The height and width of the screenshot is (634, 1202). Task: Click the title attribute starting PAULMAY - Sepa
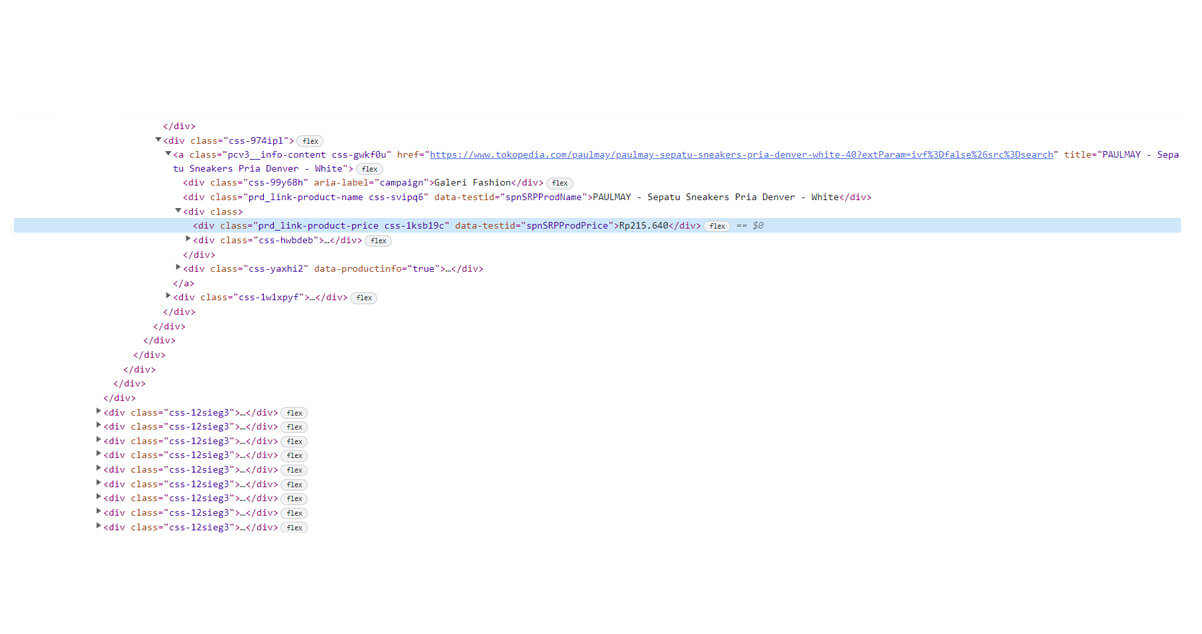1122,155
